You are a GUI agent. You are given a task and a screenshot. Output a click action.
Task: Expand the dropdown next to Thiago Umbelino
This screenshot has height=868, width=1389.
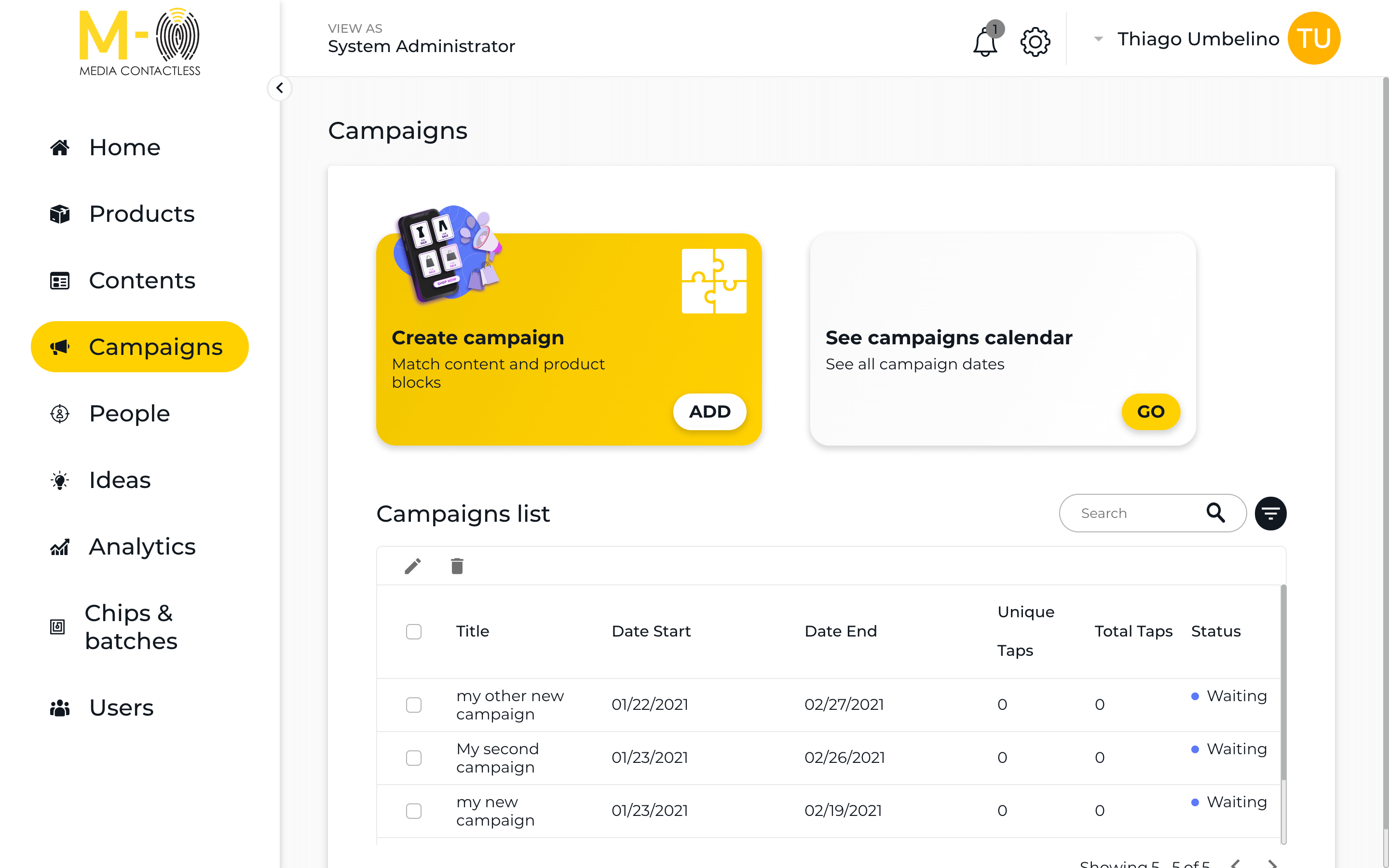(x=1098, y=39)
